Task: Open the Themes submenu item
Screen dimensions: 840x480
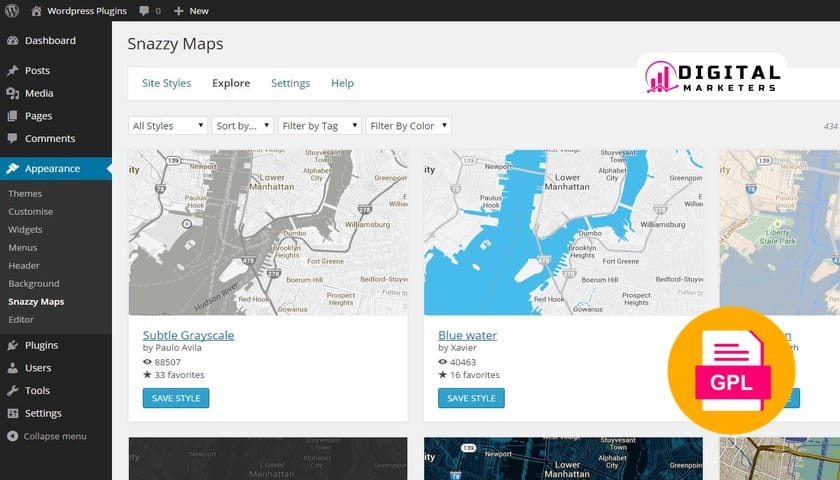Action: [25, 193]
